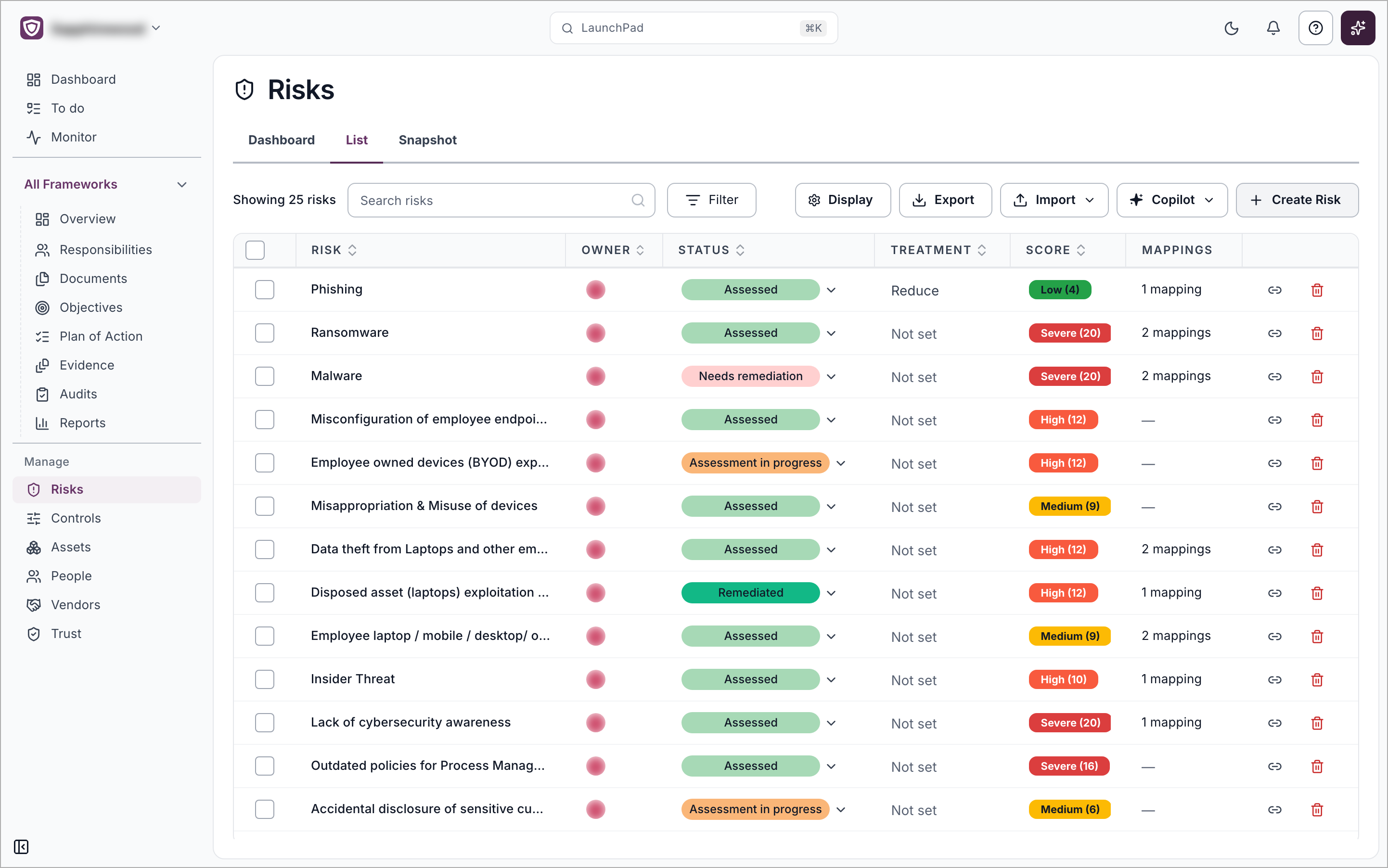1388x868 pixels.
Task: Open the Filter button
Action: point(711,200)
